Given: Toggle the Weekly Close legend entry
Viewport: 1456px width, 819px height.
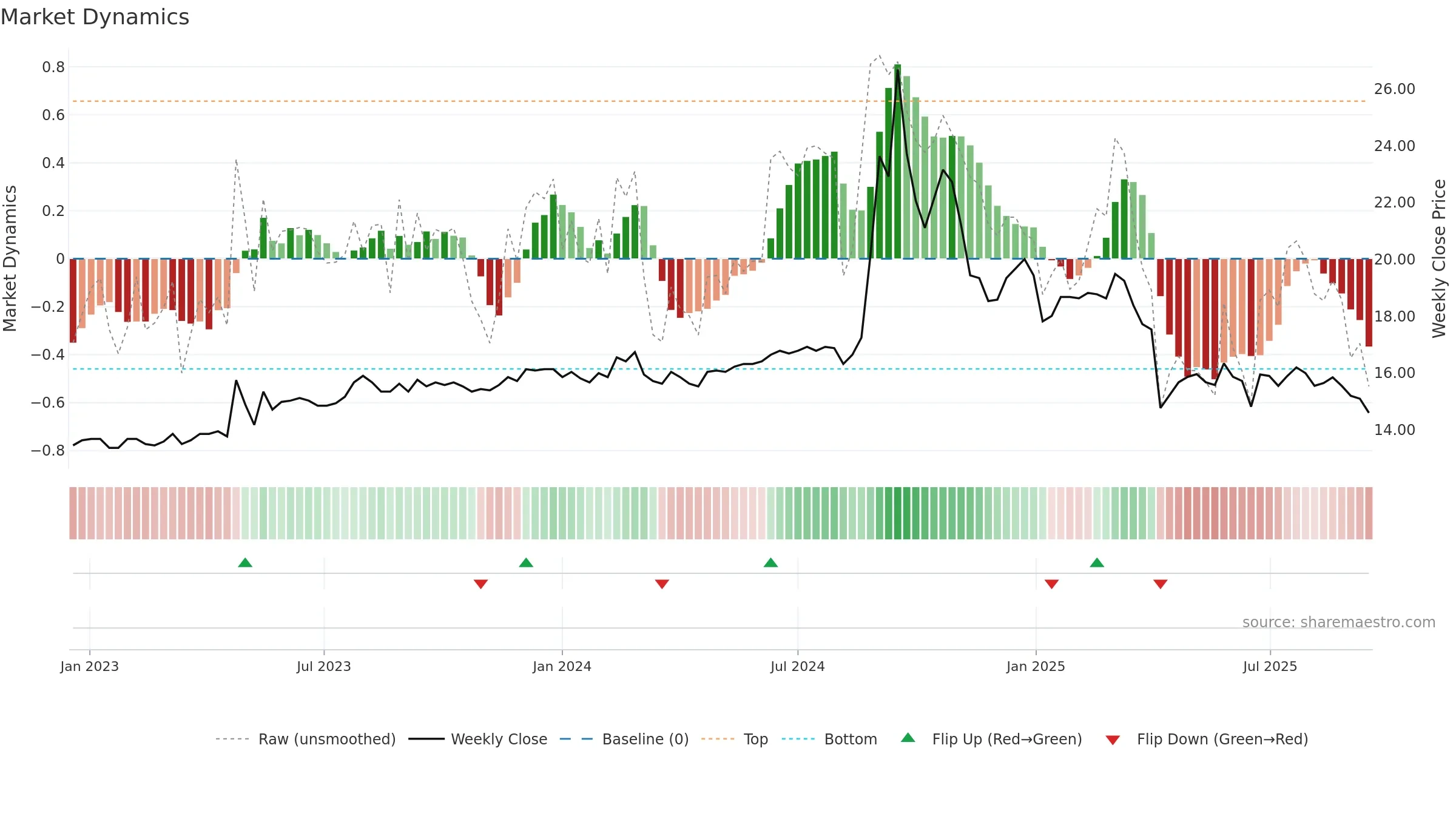Looking at the screenshot, I should [477, 739].
